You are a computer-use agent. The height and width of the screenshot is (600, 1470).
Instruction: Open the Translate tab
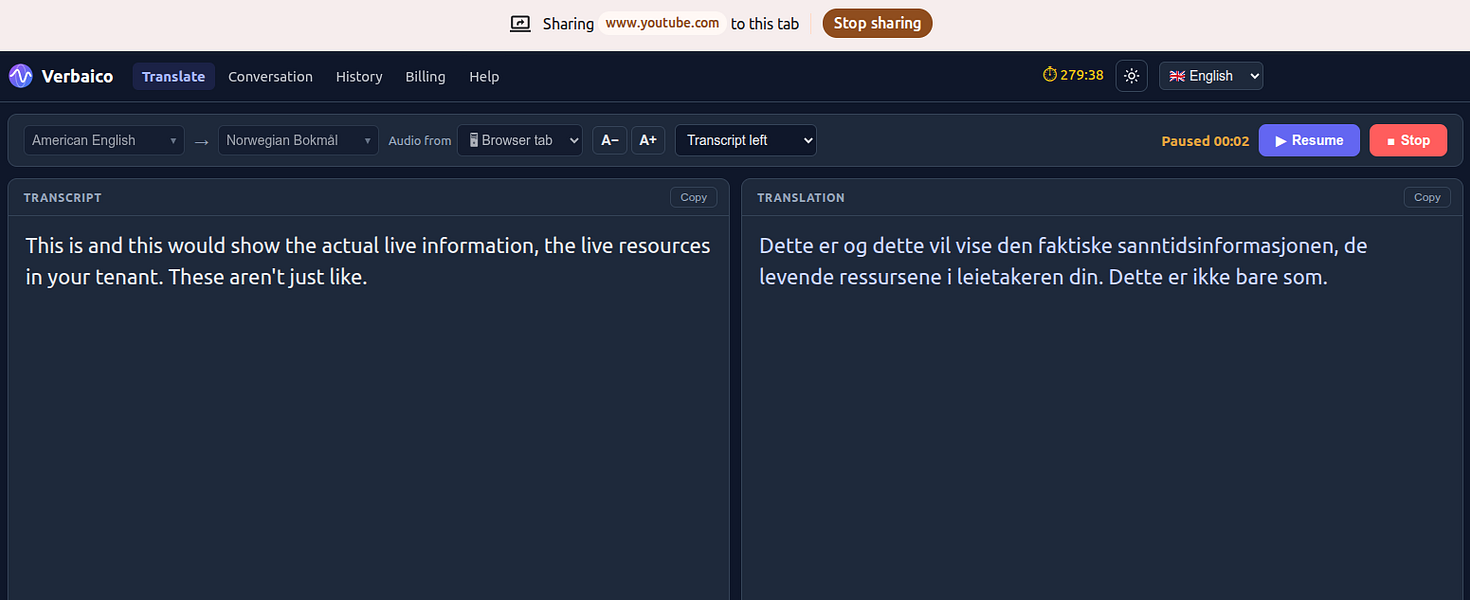pyautogui.click(x=173, y=77)
